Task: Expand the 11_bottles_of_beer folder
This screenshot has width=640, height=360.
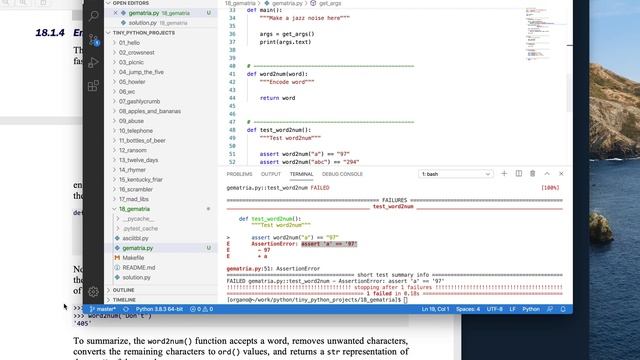Action: pos(161,140)
